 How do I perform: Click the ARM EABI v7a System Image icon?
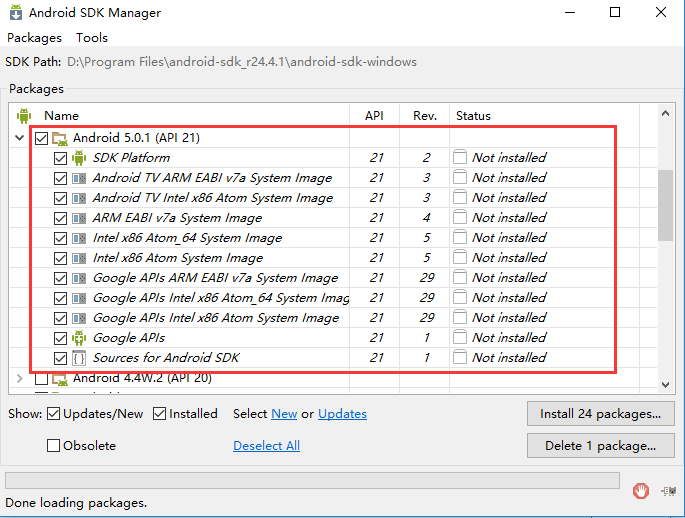click(x=79, y=218)
